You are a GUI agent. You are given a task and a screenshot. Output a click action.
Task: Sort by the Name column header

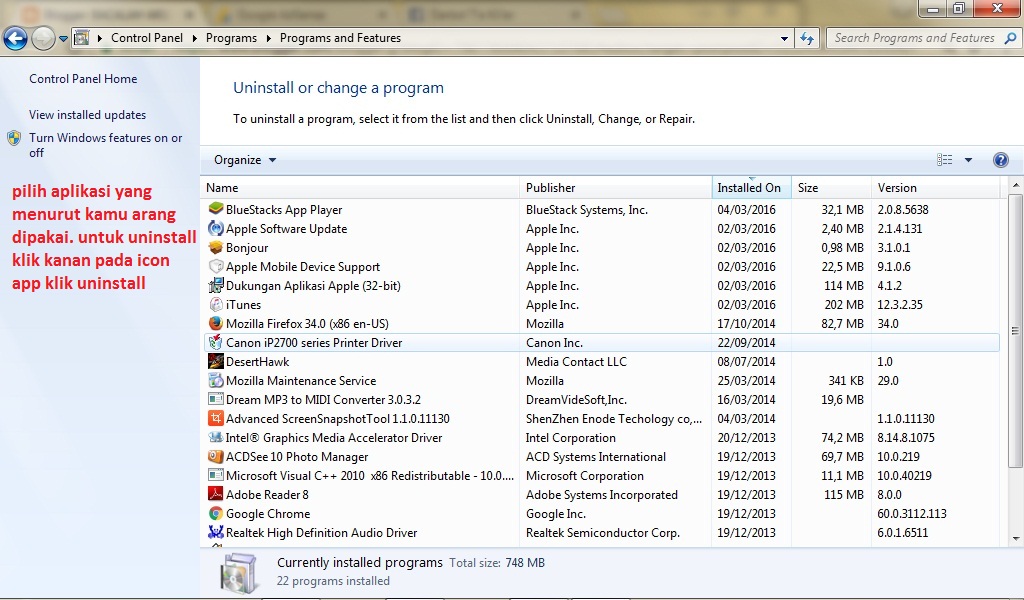(x=360, y=187)
